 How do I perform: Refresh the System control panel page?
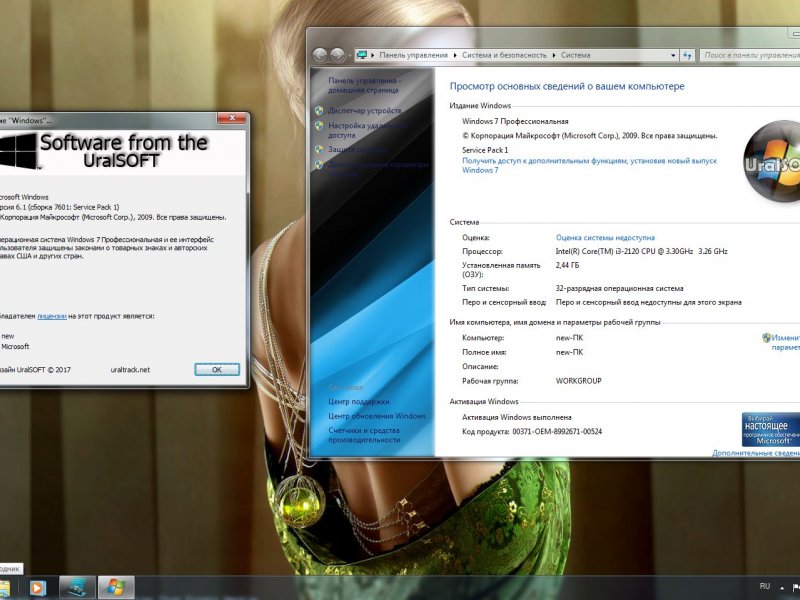point(688,55)
